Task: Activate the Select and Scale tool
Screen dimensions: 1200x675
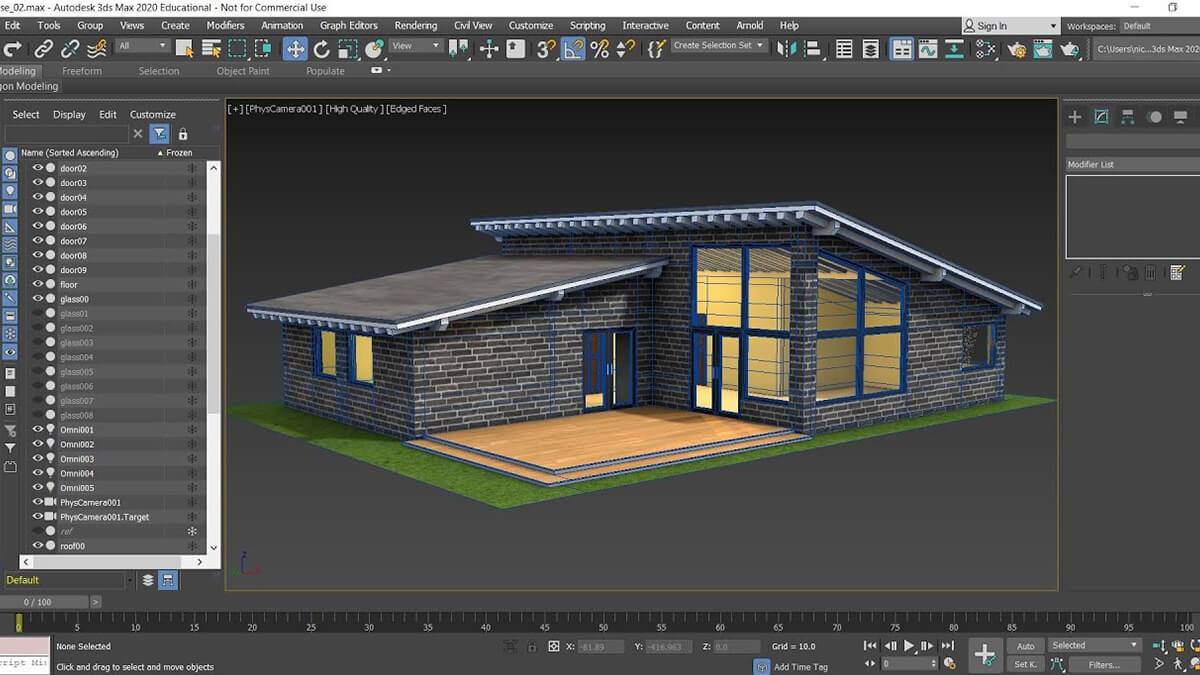Action: click(345, 47)
